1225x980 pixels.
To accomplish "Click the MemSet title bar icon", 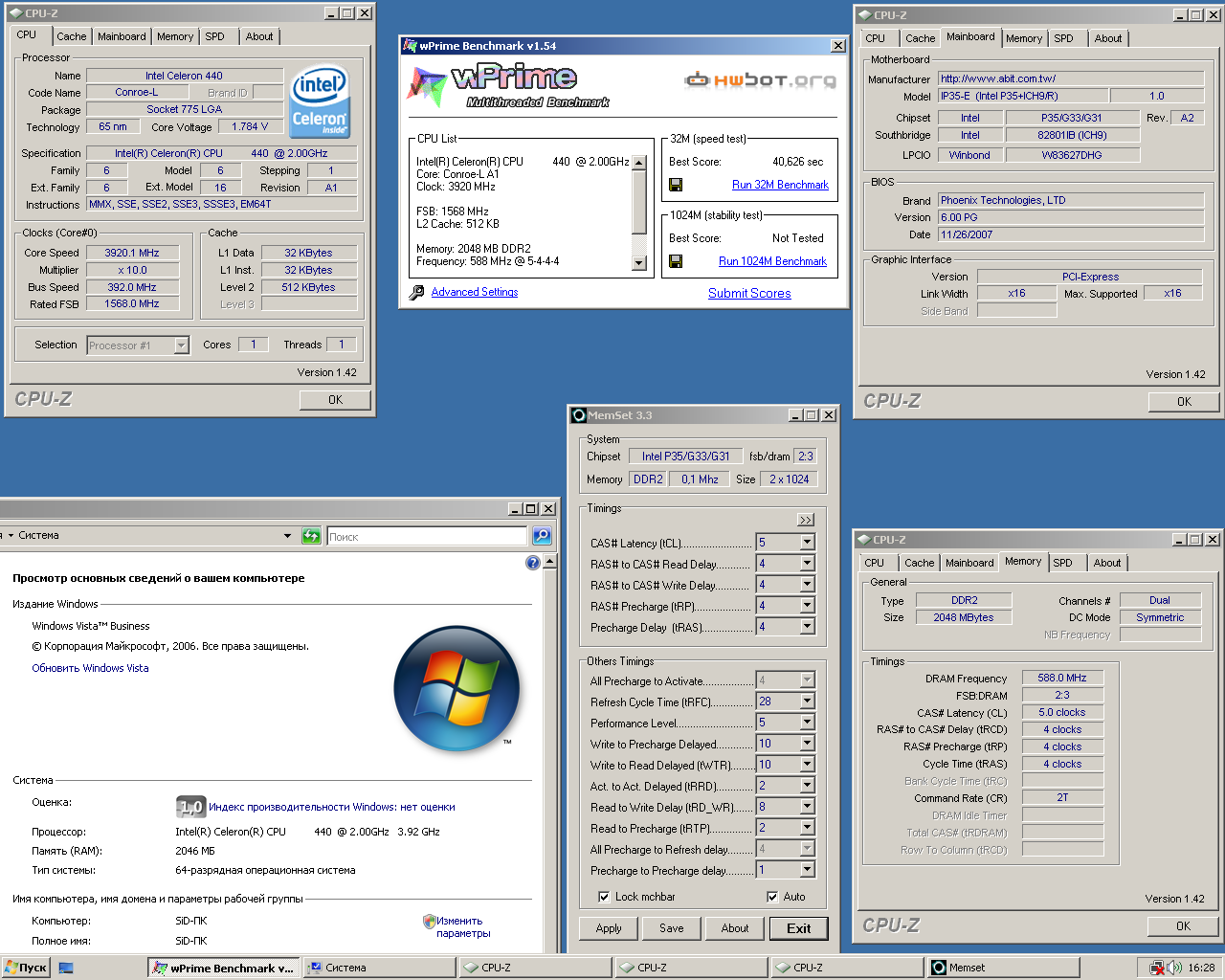I will tap(578, 415).
